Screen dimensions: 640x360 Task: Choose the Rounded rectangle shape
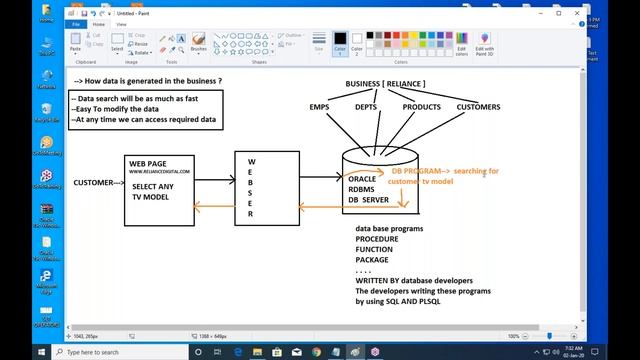pos(249,36)
